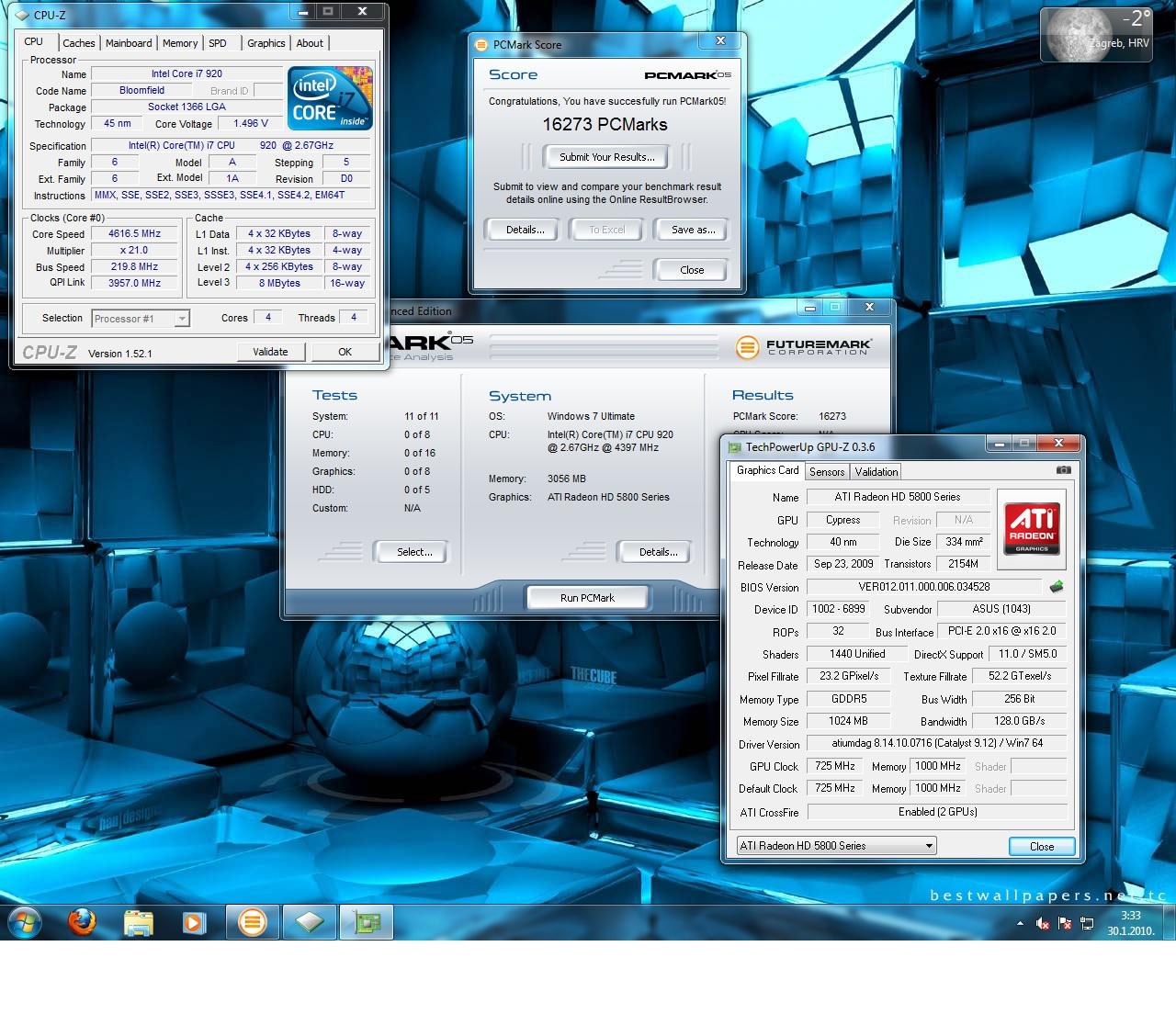This screenshot has height=1025, width=1176.
Task: Click the GPU-Z Name field ATI Radeon HD 5800 Series
Action: [x=898, y=497]
